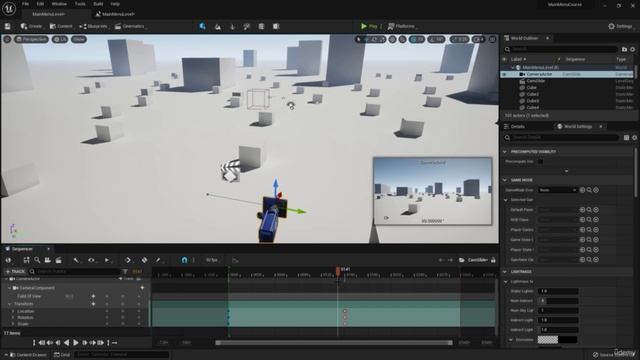Select the modeling mode icon in main toolbar
Viewport: 640px width, 360px height.
pos(261,27)
